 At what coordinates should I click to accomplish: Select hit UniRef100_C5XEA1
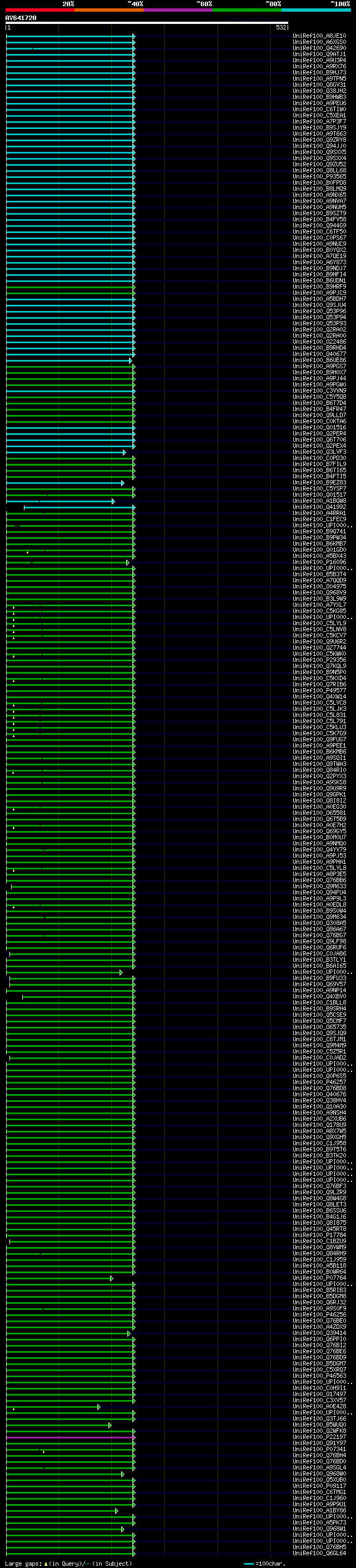319,115
